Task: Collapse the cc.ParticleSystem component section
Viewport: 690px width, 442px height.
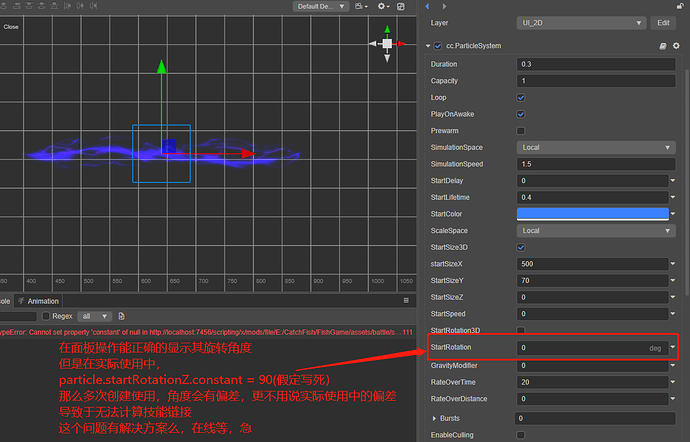Action: 428,46
